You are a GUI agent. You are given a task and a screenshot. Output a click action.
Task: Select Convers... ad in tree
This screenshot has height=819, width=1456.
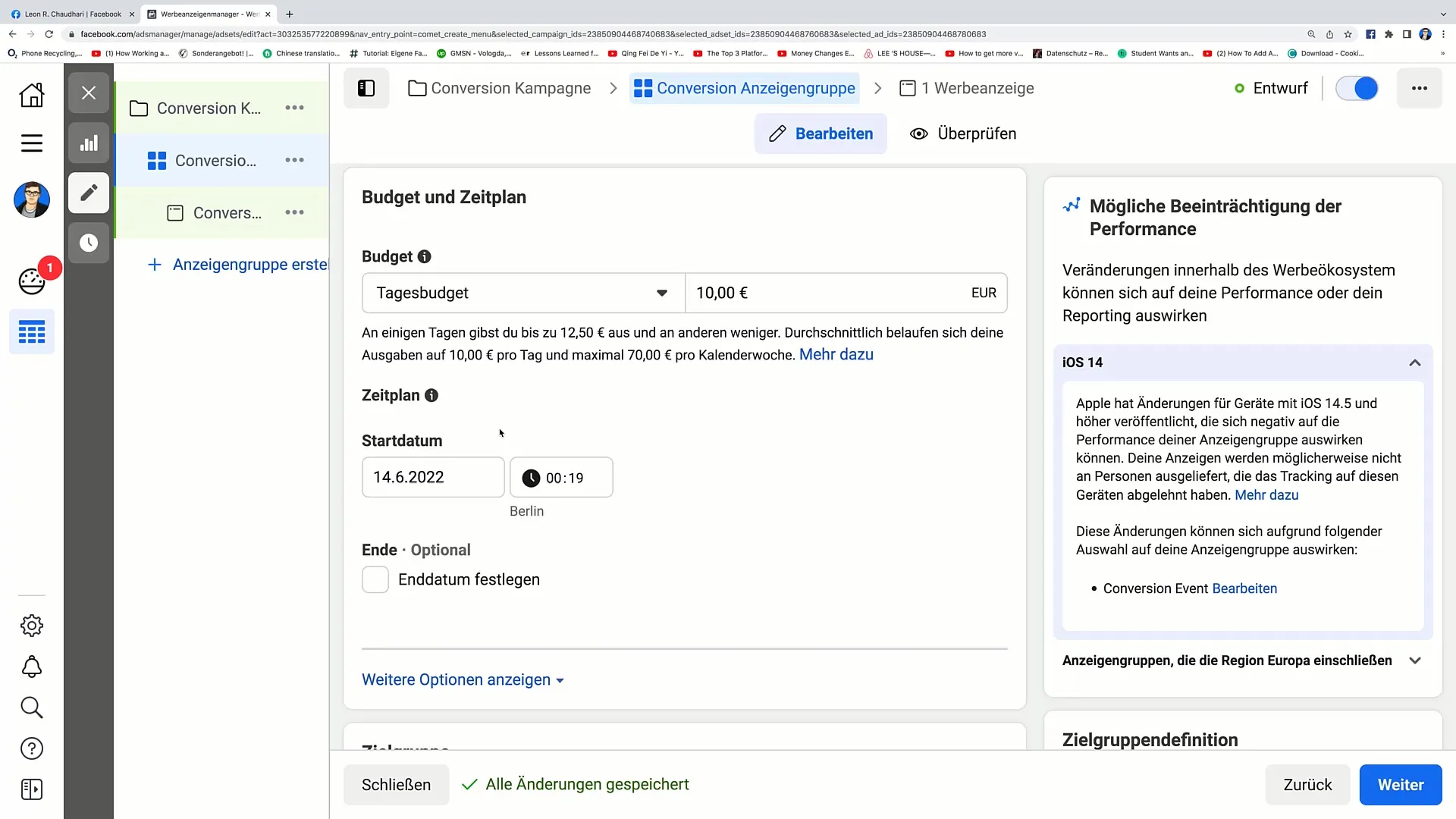point(227,213)
